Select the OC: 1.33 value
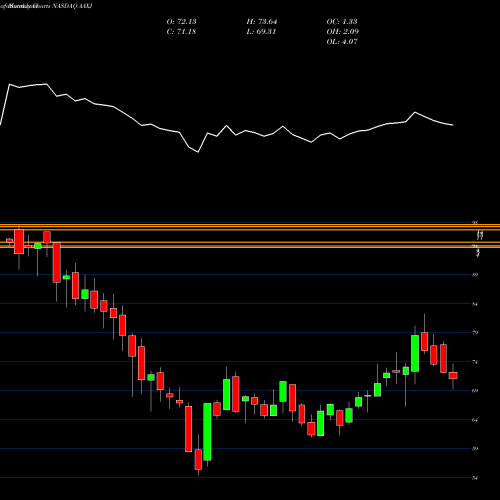The image size is (500, 500). 342,22
